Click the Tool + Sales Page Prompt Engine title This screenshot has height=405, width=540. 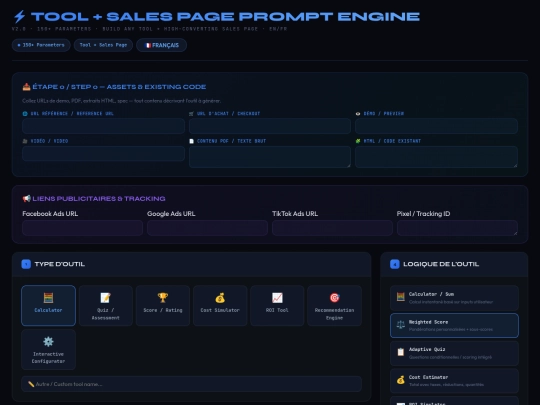click(x=225, y=17)
